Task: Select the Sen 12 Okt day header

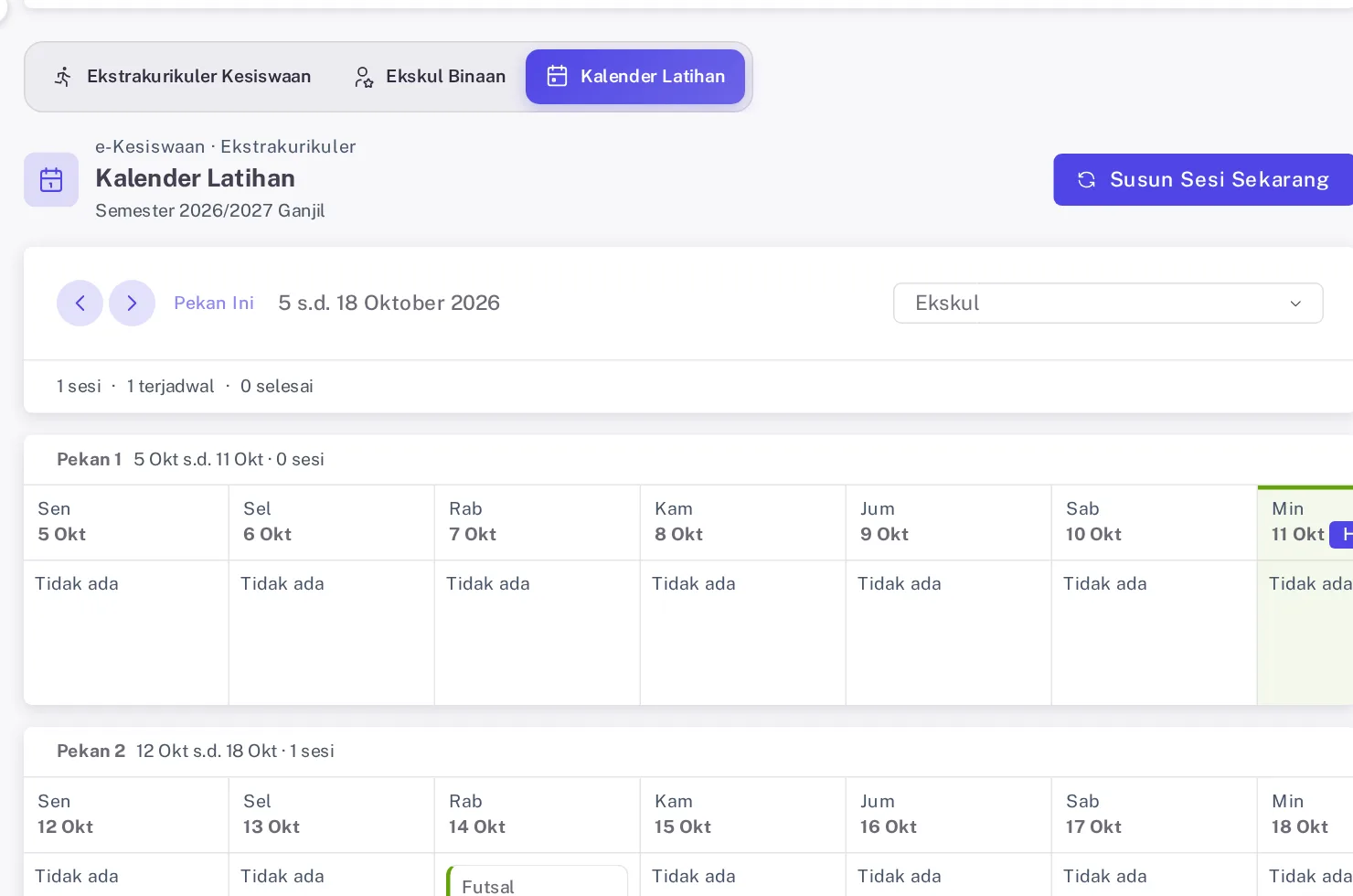Action: 126,815
